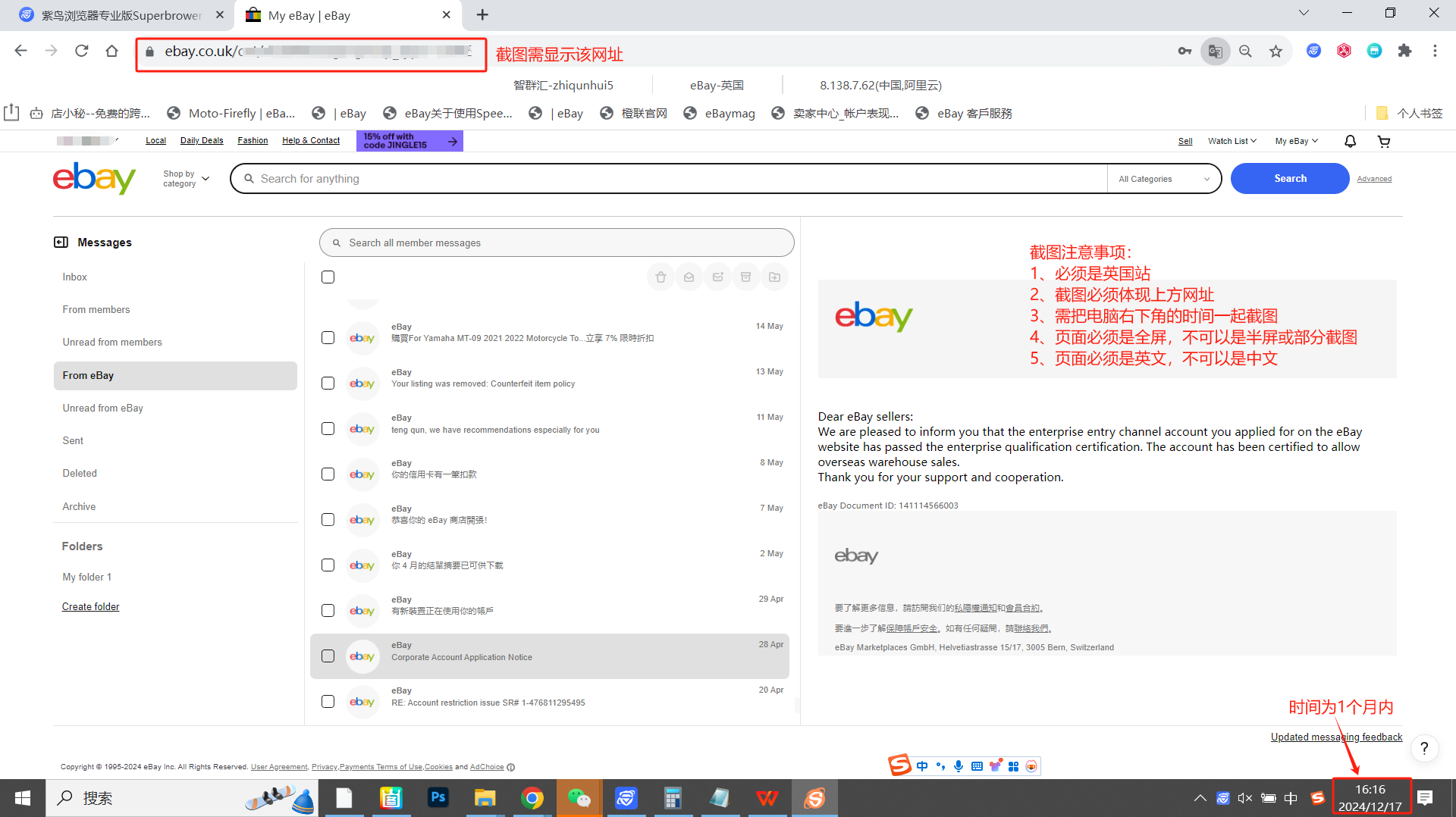Delete selected messages with trash icon
The height and width of the screenshot is (817, 1456).
click(x=661, y=277)
